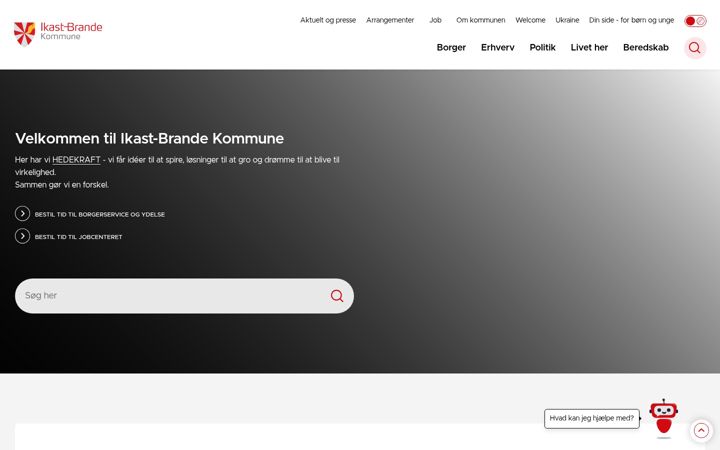Click the Velkommen til Ikast-Brande Kommune heading
This screenshot has width=720, height=450.
click(150, 138)
